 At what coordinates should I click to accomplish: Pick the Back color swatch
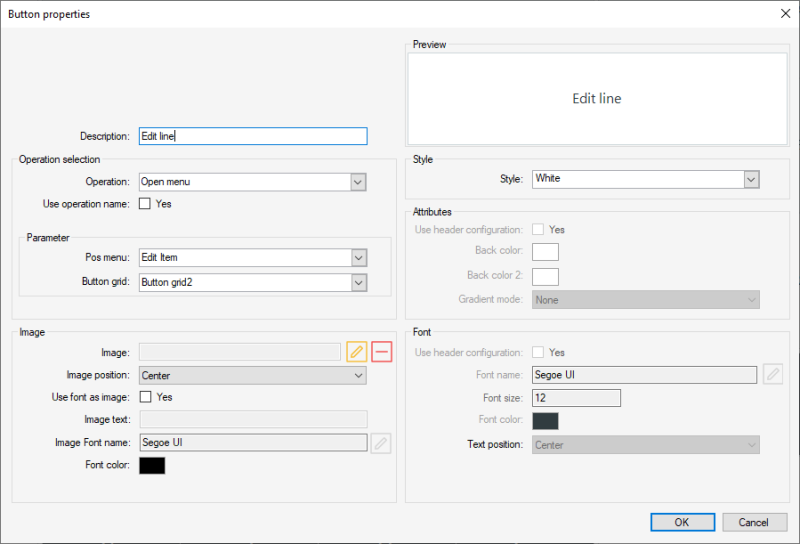[x=545, y=252]
